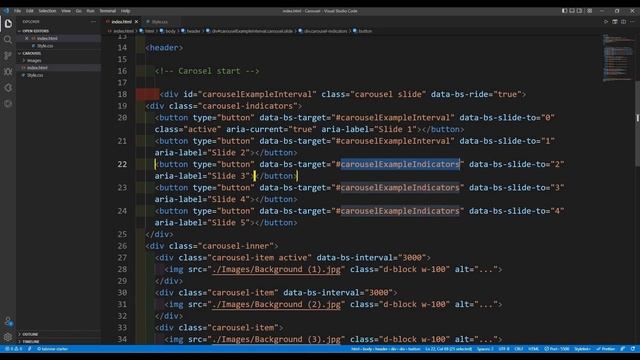Click line number 22 in gutter
The image size is (640, 360).
(122, 164)
